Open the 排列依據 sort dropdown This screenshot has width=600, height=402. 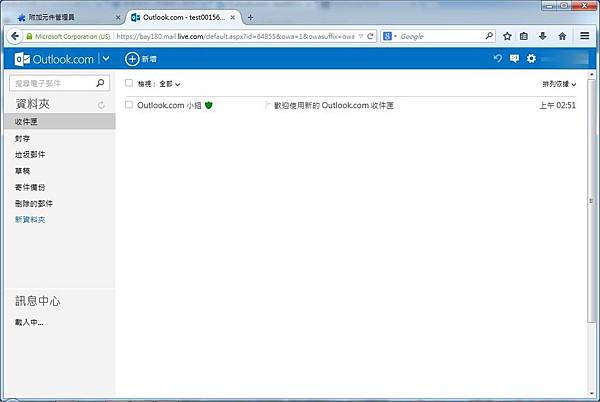point(559,84)
